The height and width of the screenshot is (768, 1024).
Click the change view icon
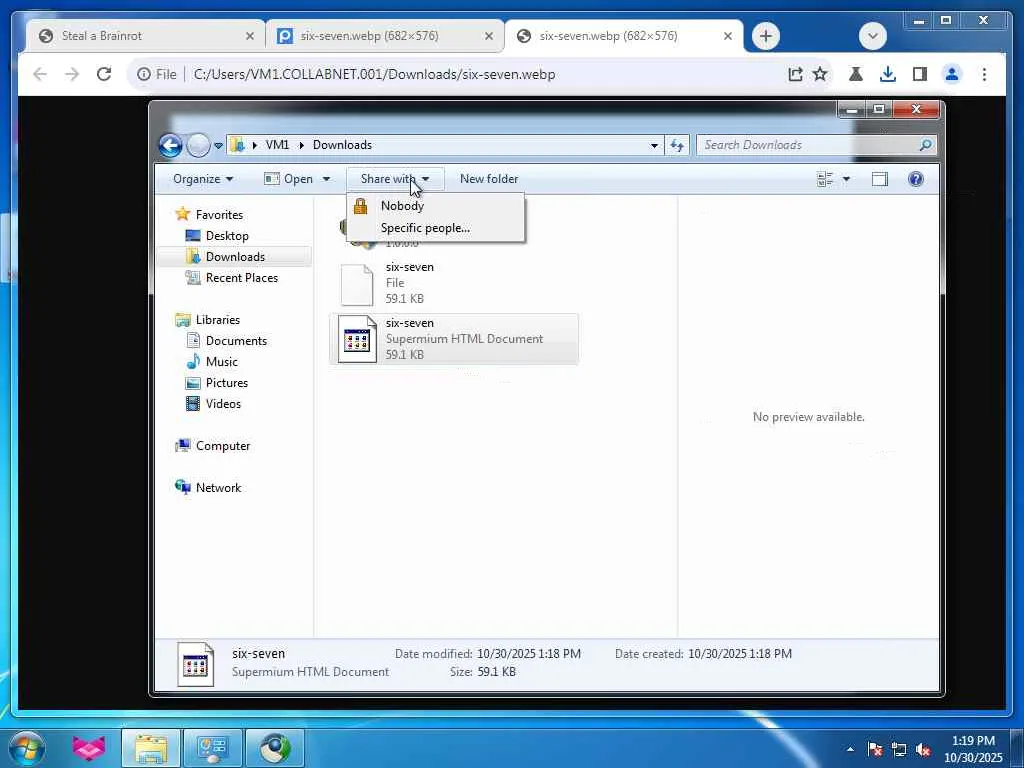click(825, 179)
